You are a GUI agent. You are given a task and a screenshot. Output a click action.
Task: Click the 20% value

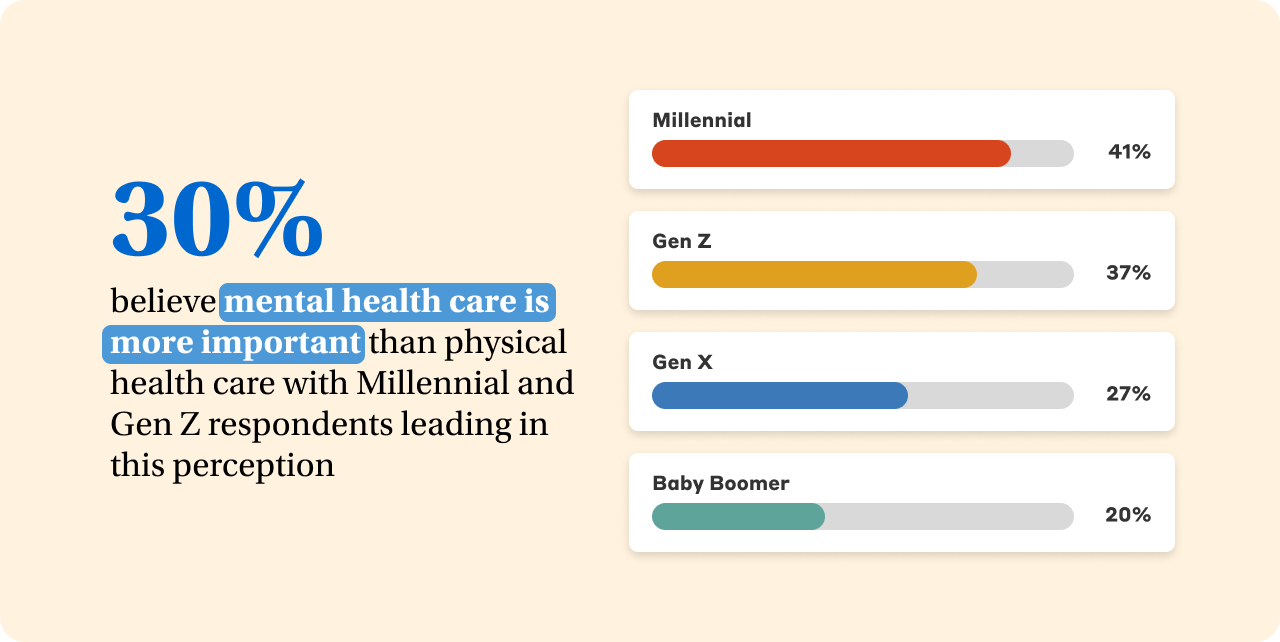pos(1128,515)
